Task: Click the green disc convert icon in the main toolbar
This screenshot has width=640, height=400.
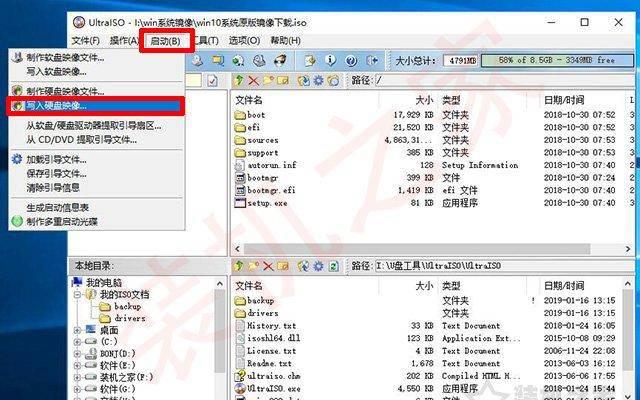Action: (x=238, y=61)
